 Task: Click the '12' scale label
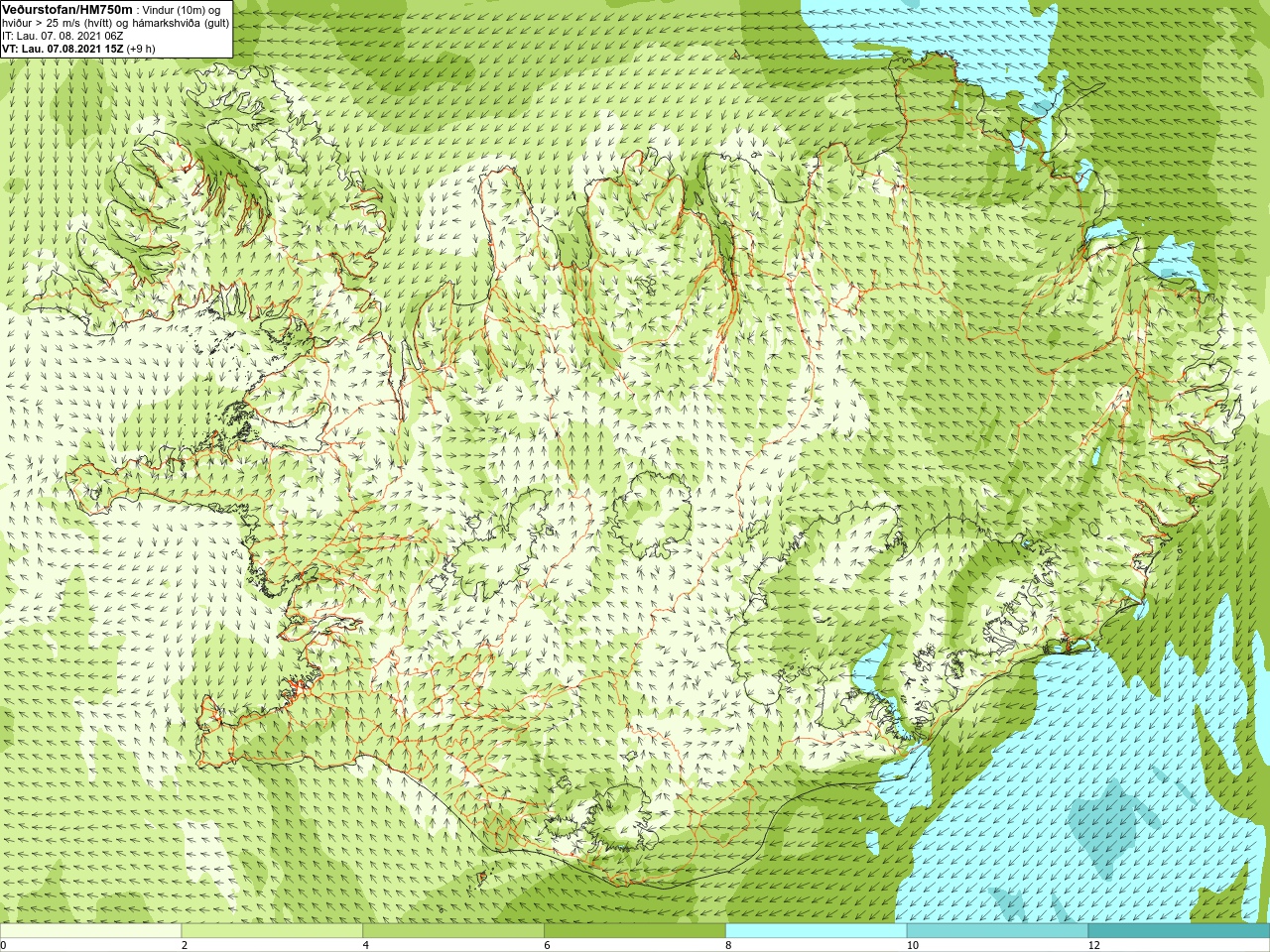coord(1094,945)
